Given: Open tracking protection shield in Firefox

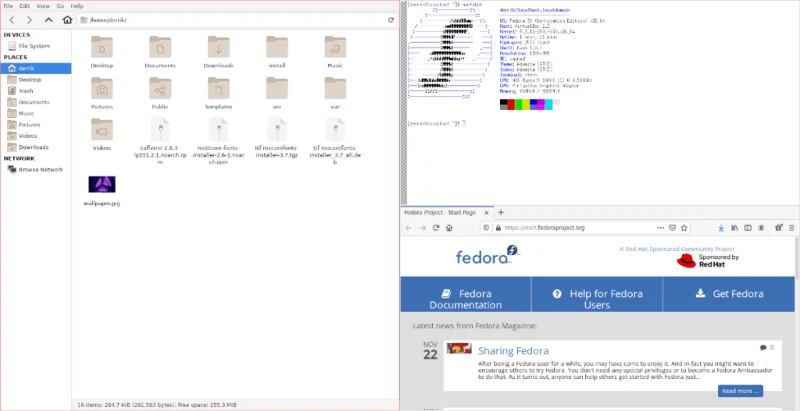Looking at the screenshot, I should click(x=486, y=228).
